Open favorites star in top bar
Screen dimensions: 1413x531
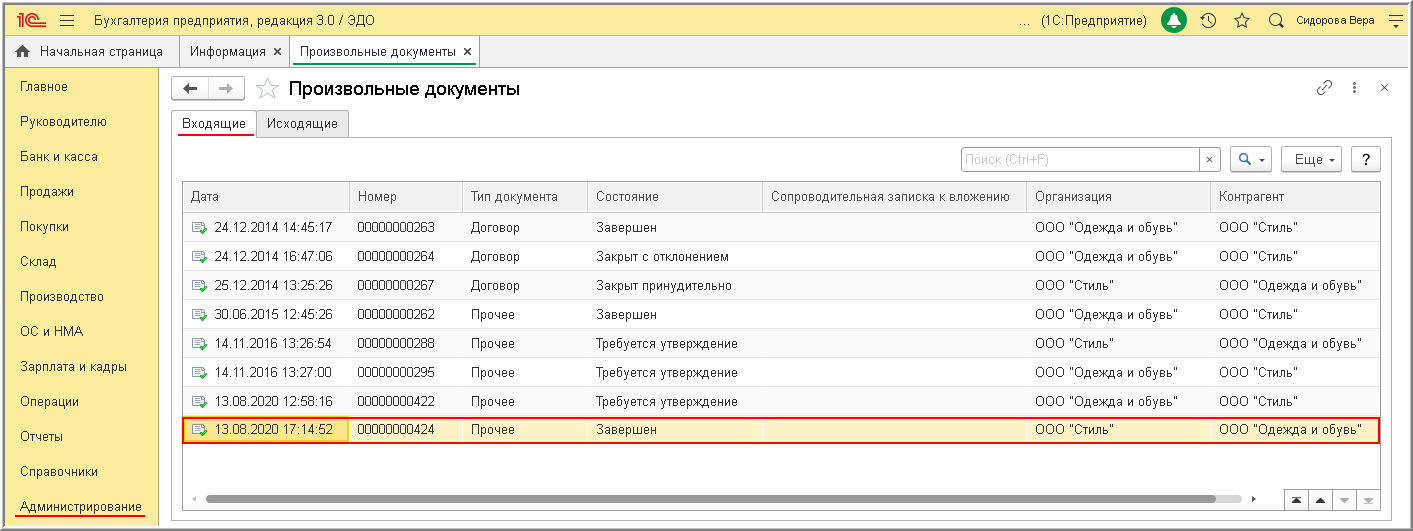coord(1241,20)
